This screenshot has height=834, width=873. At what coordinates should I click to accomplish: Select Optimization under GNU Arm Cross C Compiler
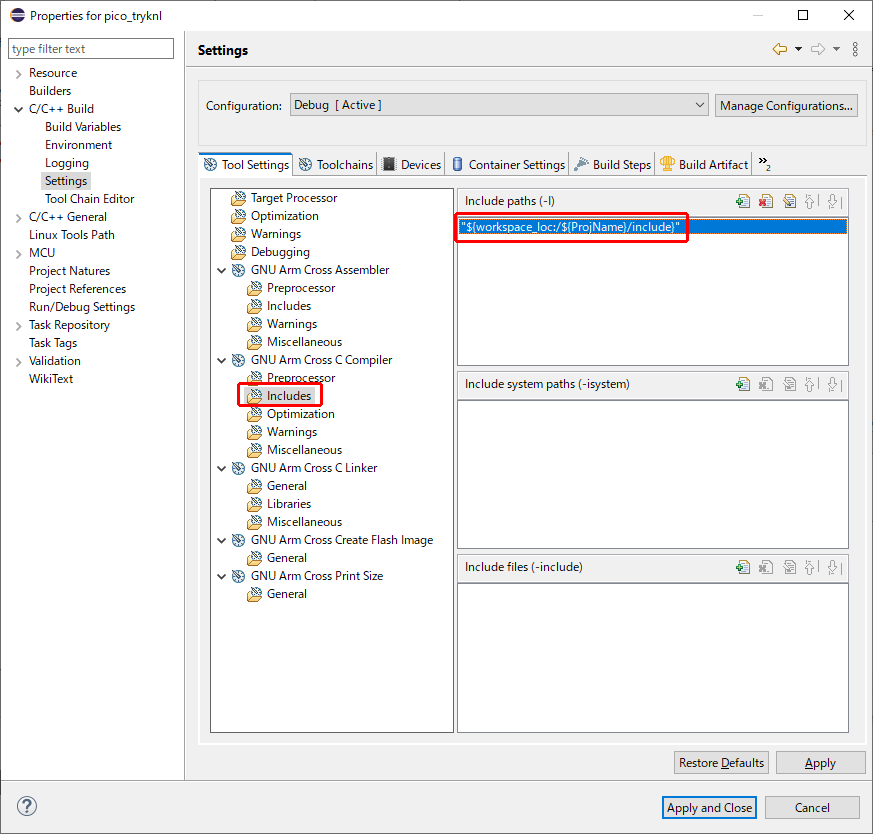[x=300, y=414]
